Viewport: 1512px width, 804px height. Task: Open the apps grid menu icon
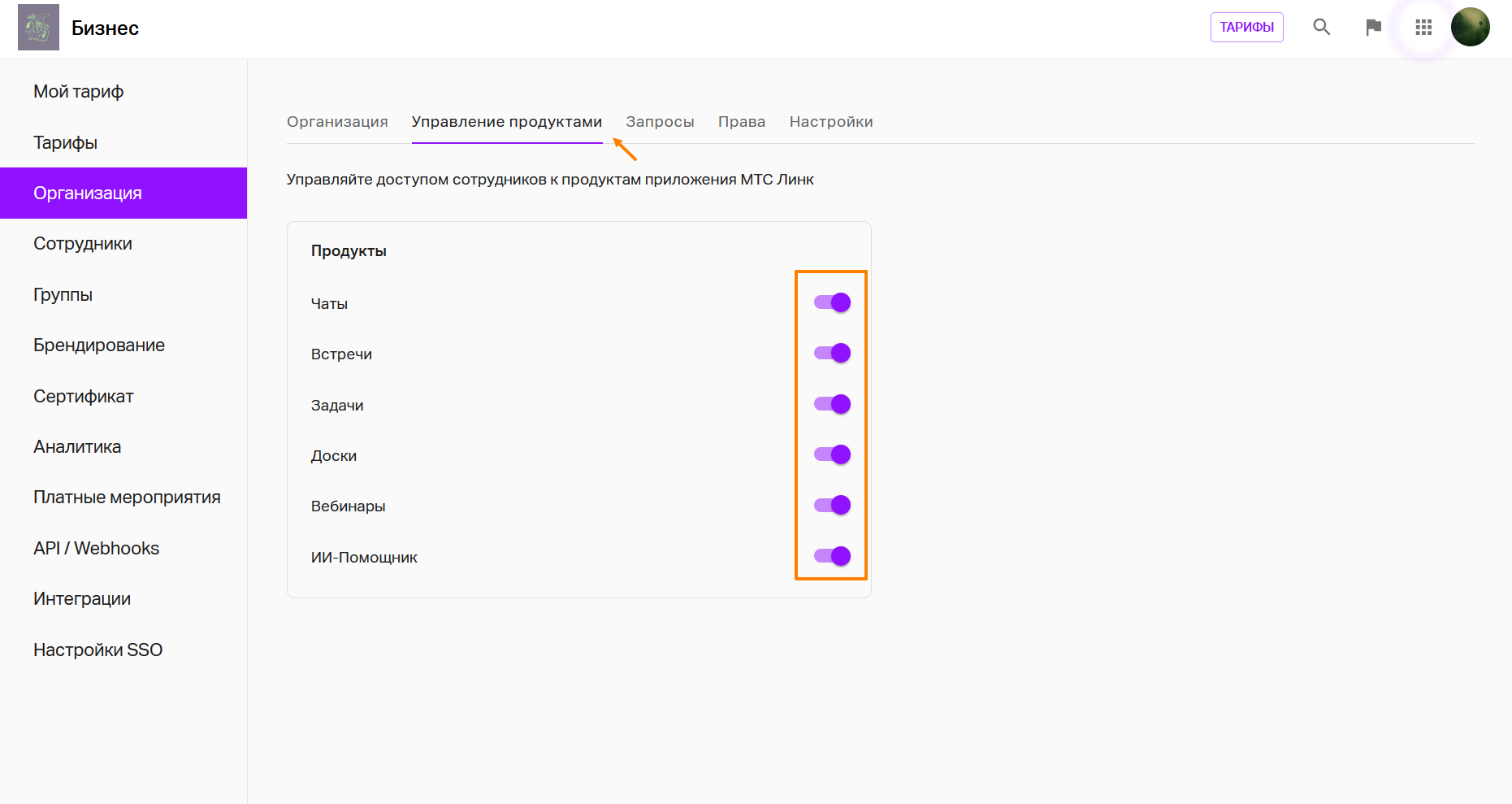1423,28
